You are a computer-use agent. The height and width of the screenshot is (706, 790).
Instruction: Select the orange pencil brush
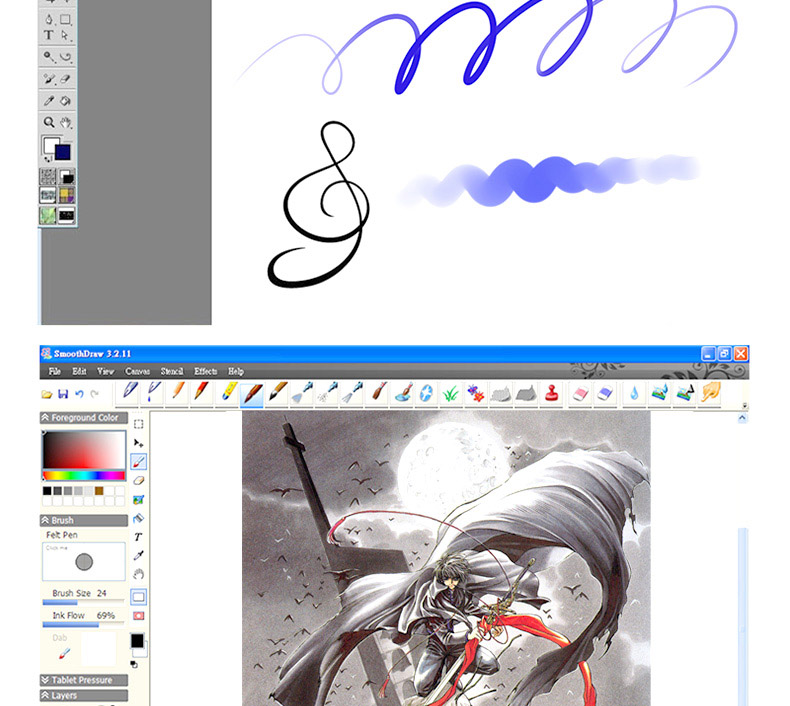tap(177, 392)
